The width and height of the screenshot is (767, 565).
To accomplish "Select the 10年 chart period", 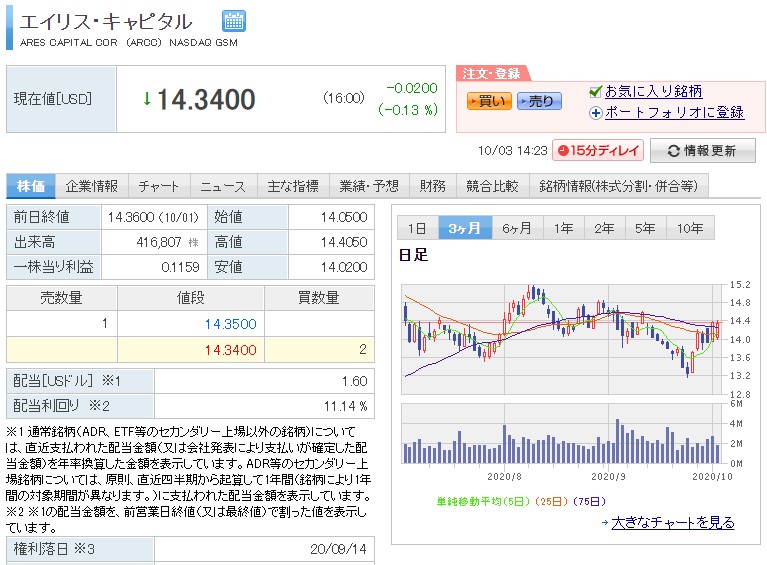I will pyautogui.click(x=690, y=228).
